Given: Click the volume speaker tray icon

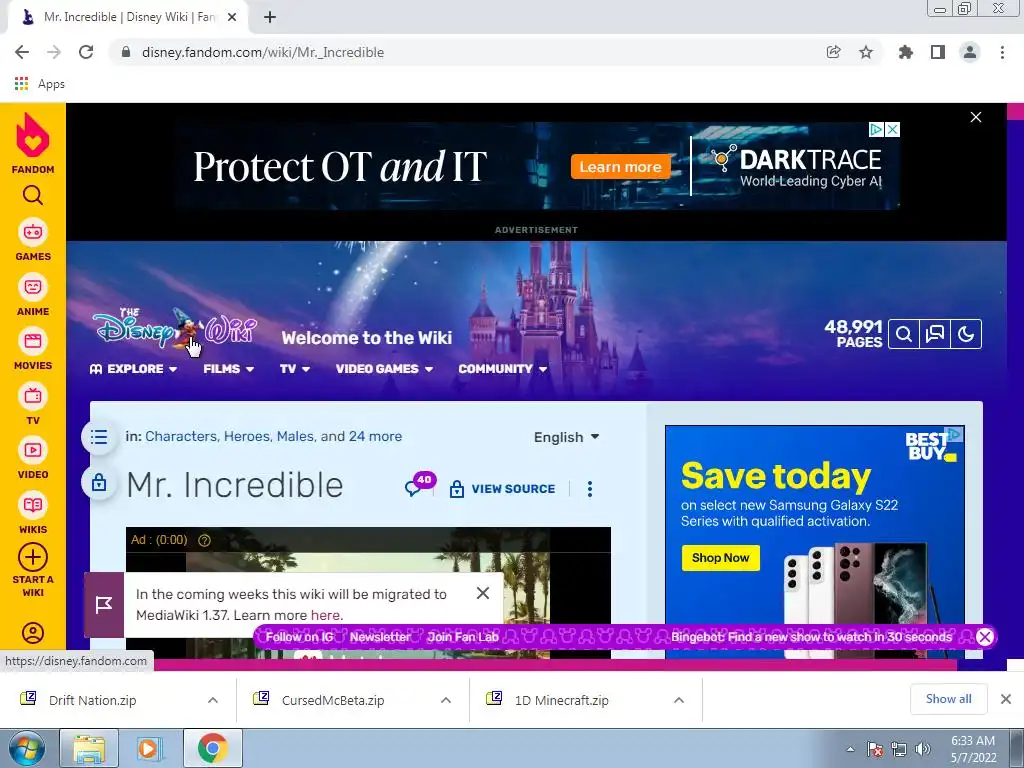Looking at the screenshot, I should (923, 749).
